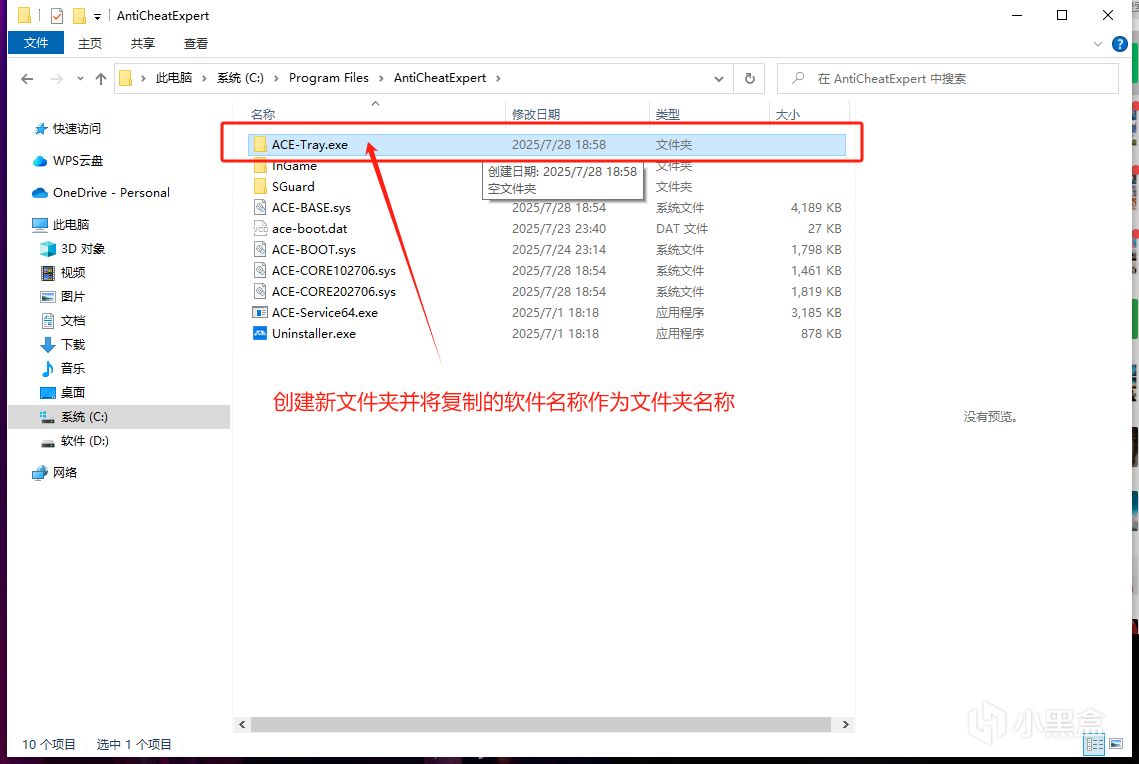This screenshot has height=764, width=1139.
Task: Expand the chevron after AntiCheatExpert breadcrumb
Action: [x=498, y=78]
